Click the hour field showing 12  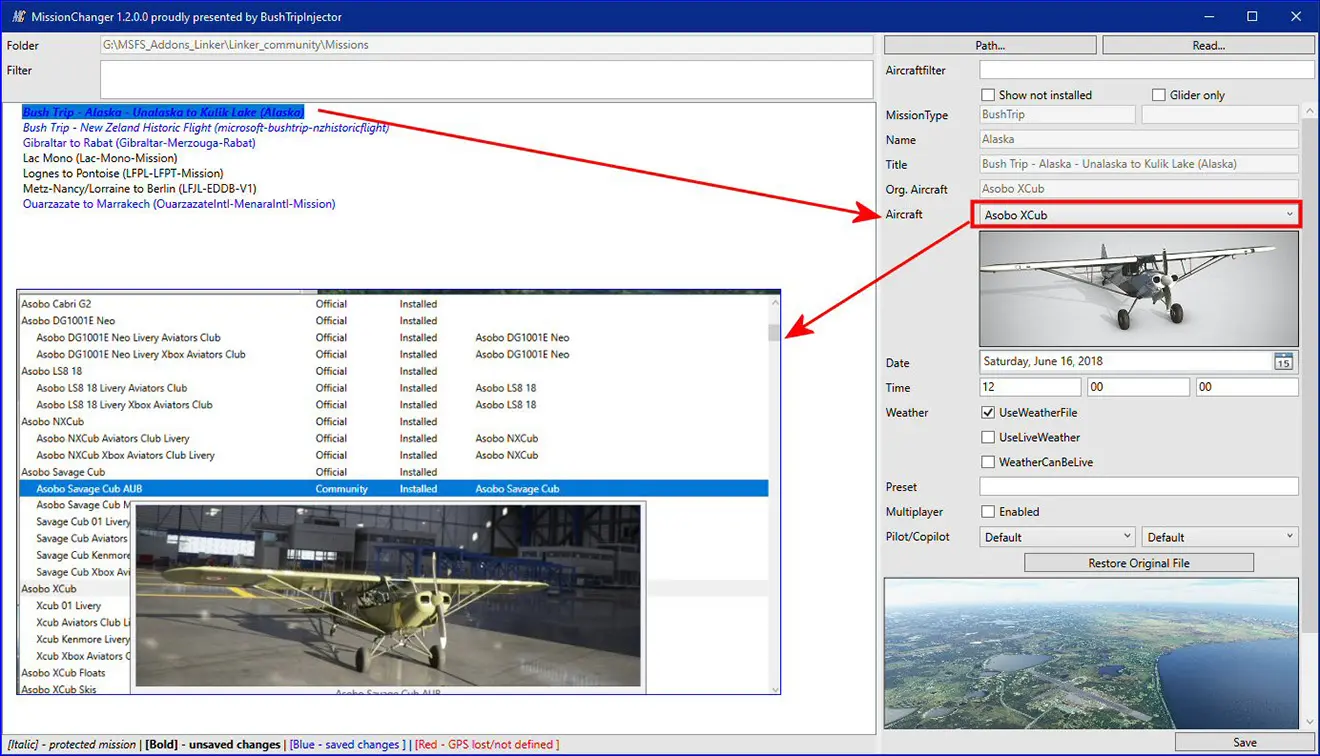(x=1030, y=387)
